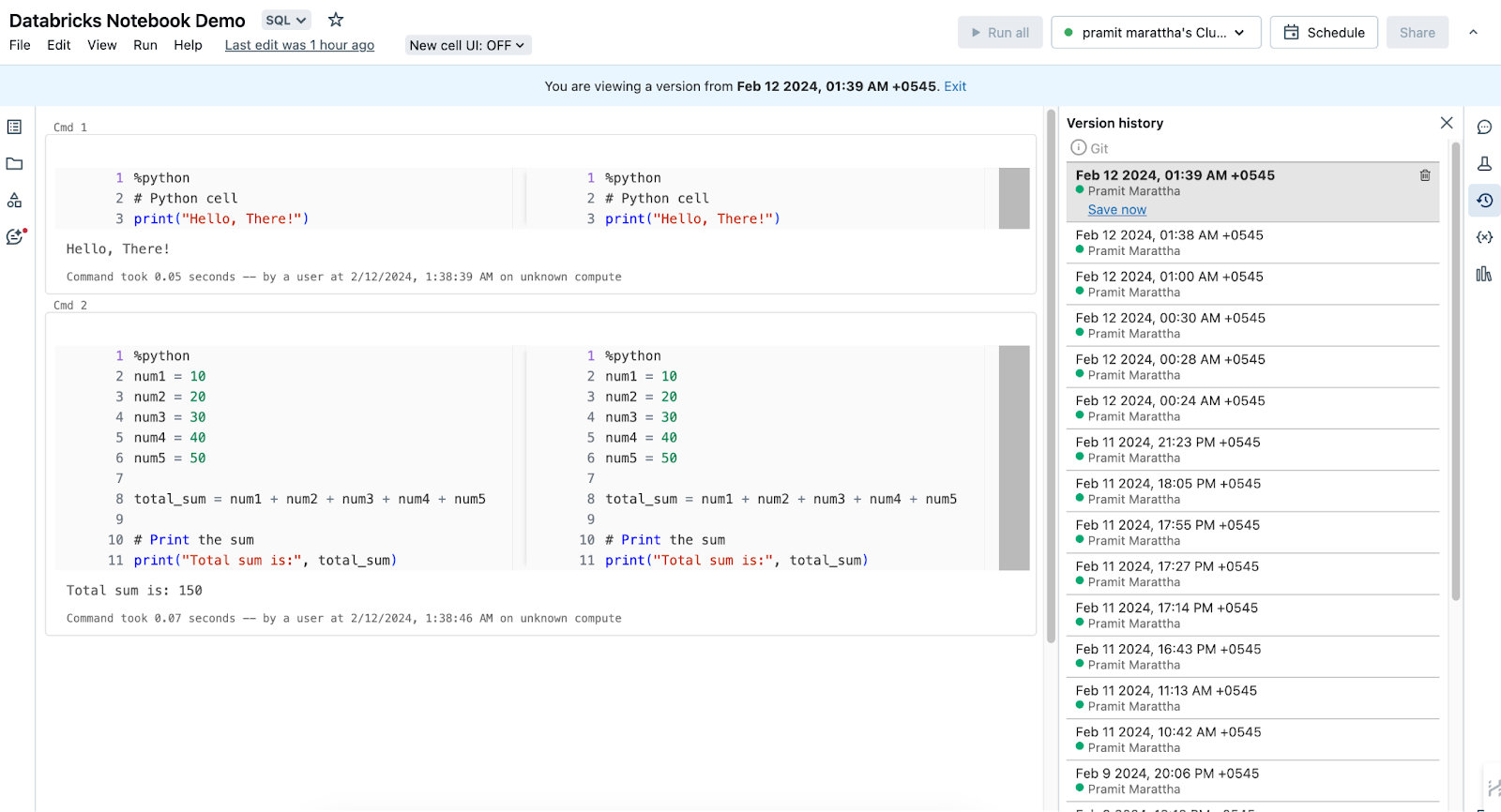Open the Edit menu
The image size is (1501, 812).
pos(59,45)
